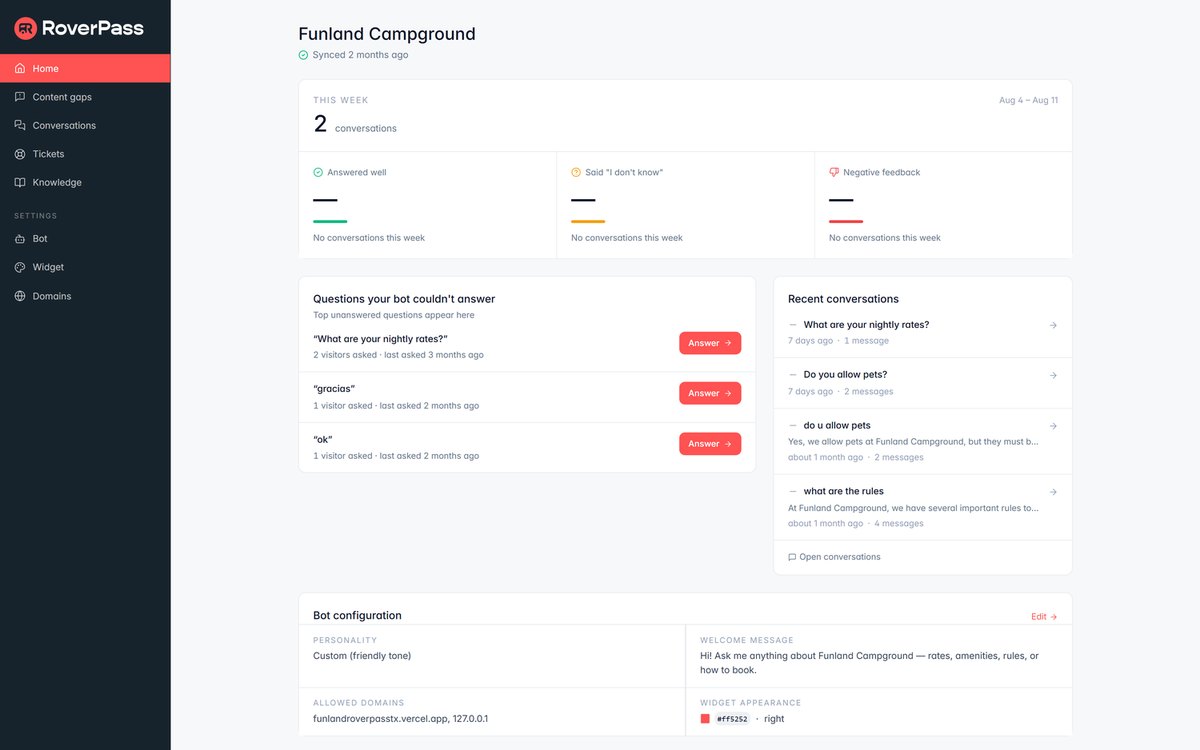Viewport: 1200px width, 750px height.
Task: Open Bot settings
Action: tap(85, 239)
